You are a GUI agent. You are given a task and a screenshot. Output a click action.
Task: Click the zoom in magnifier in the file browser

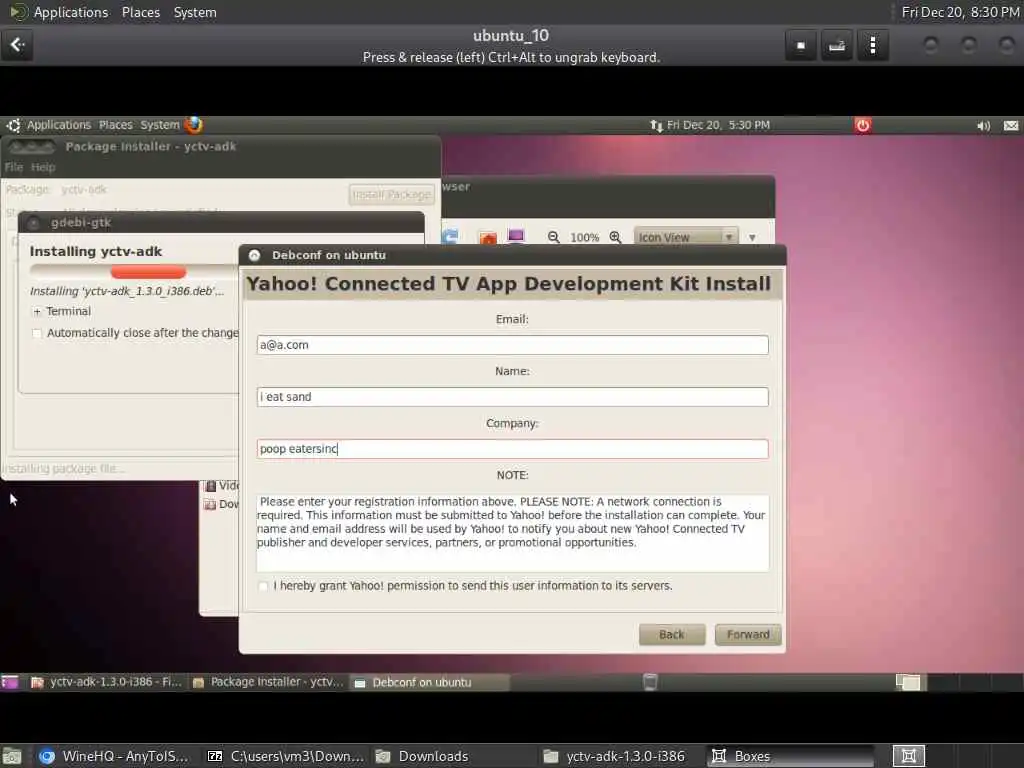click(x=615, y=237)
